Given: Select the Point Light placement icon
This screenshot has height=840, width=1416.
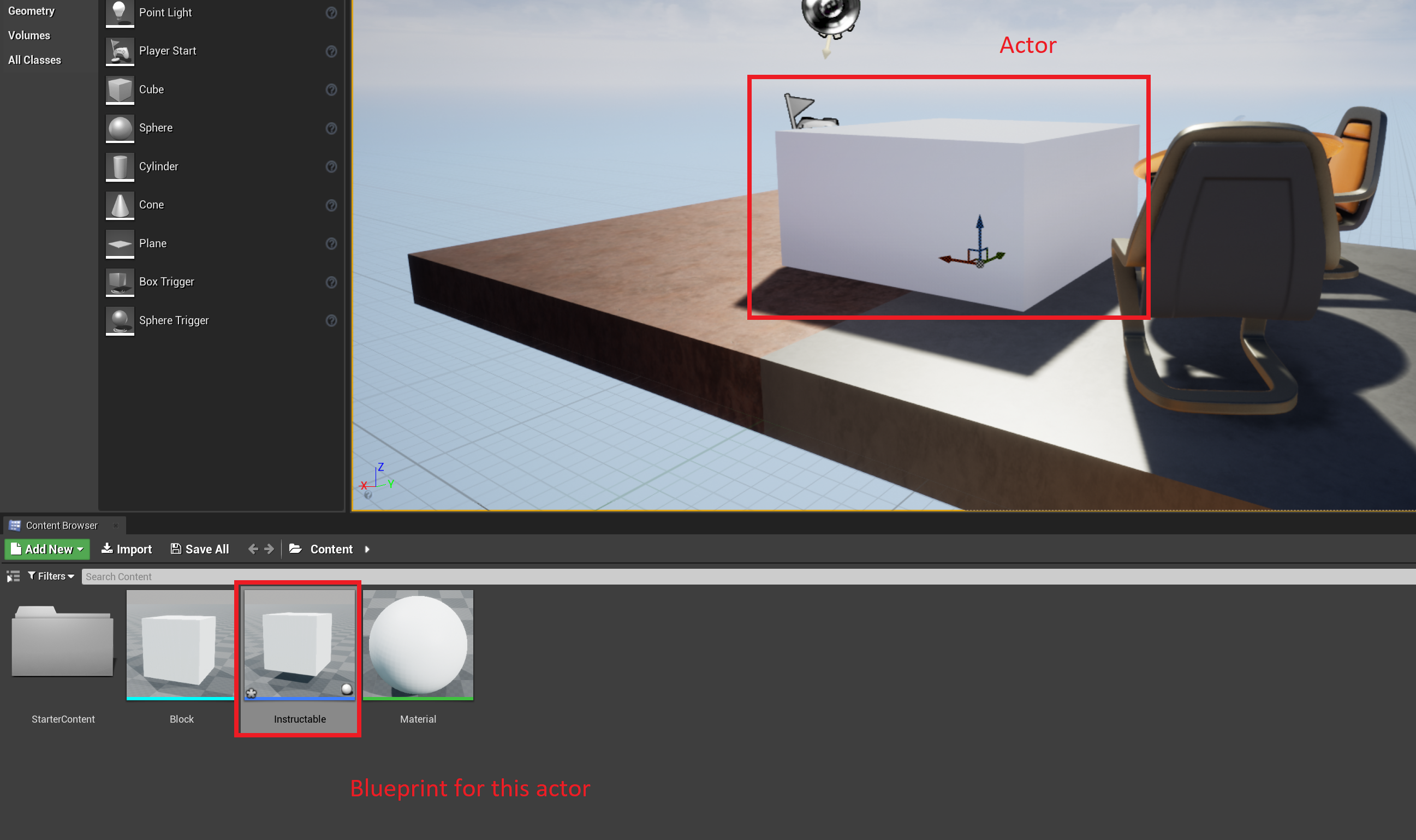Looking at the screenshot, I should click(120, 13).
